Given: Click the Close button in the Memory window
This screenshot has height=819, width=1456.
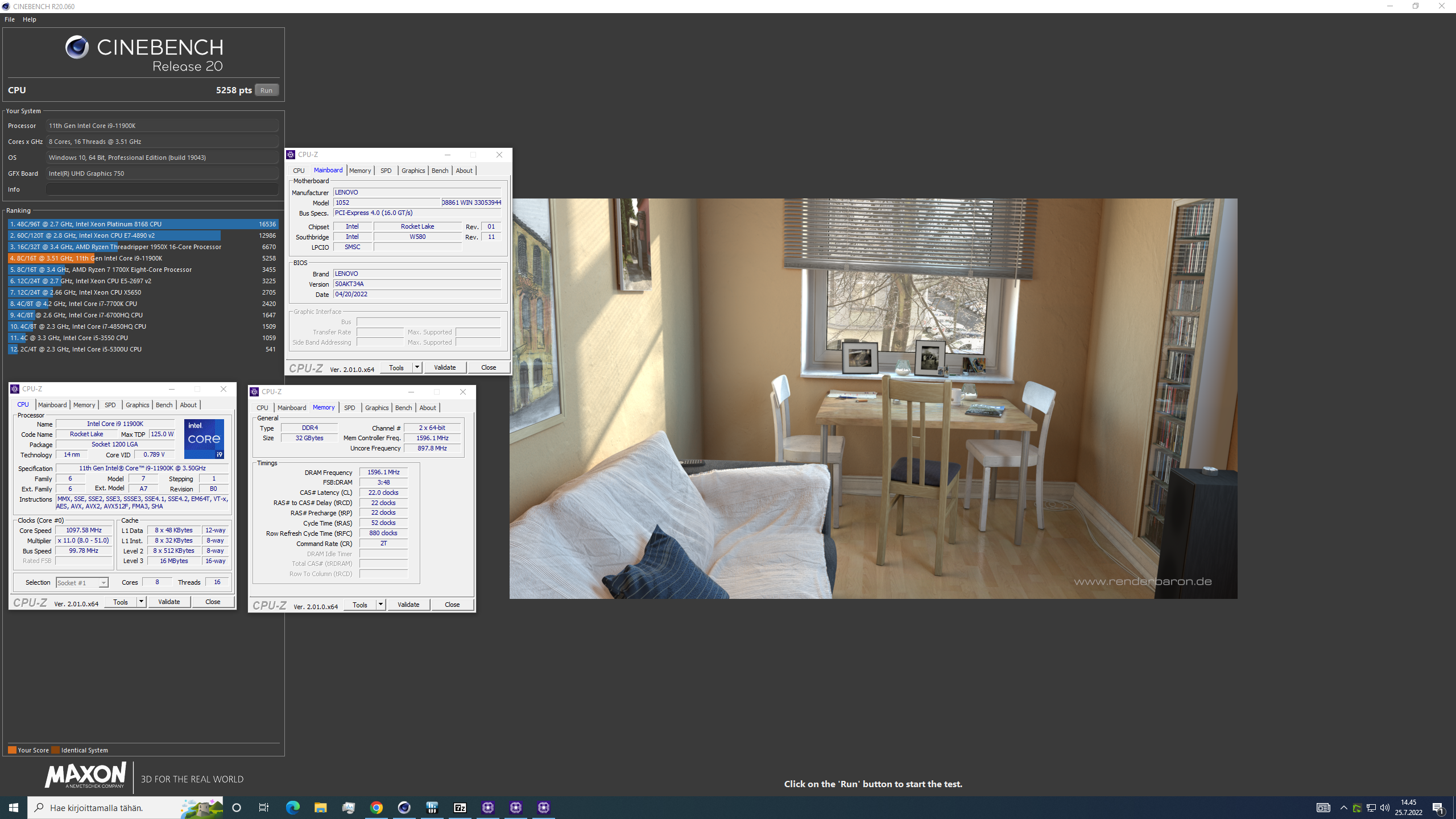Looking at the screenshot, I should coord(452,605).
